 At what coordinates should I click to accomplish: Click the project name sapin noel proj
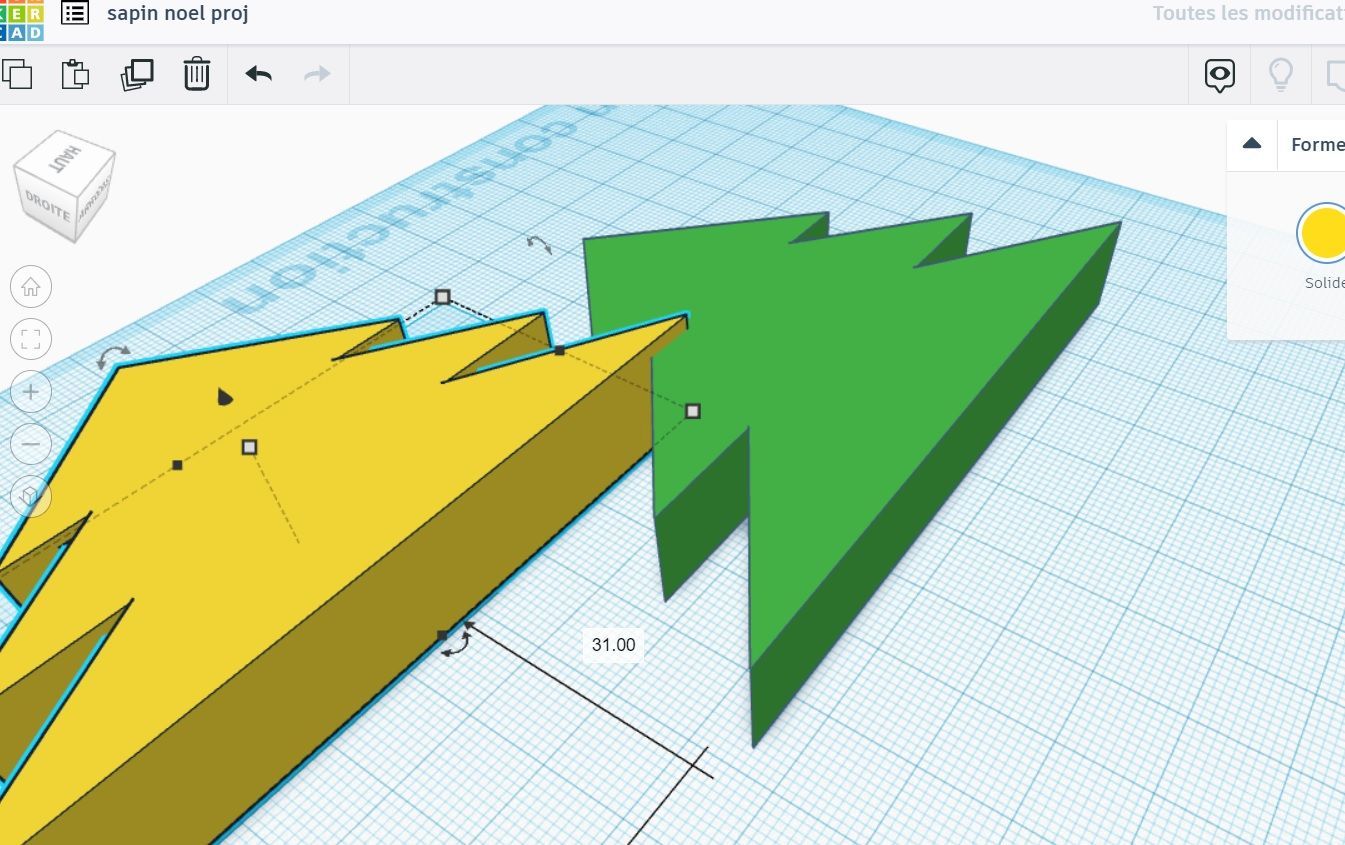pos(178,14)
